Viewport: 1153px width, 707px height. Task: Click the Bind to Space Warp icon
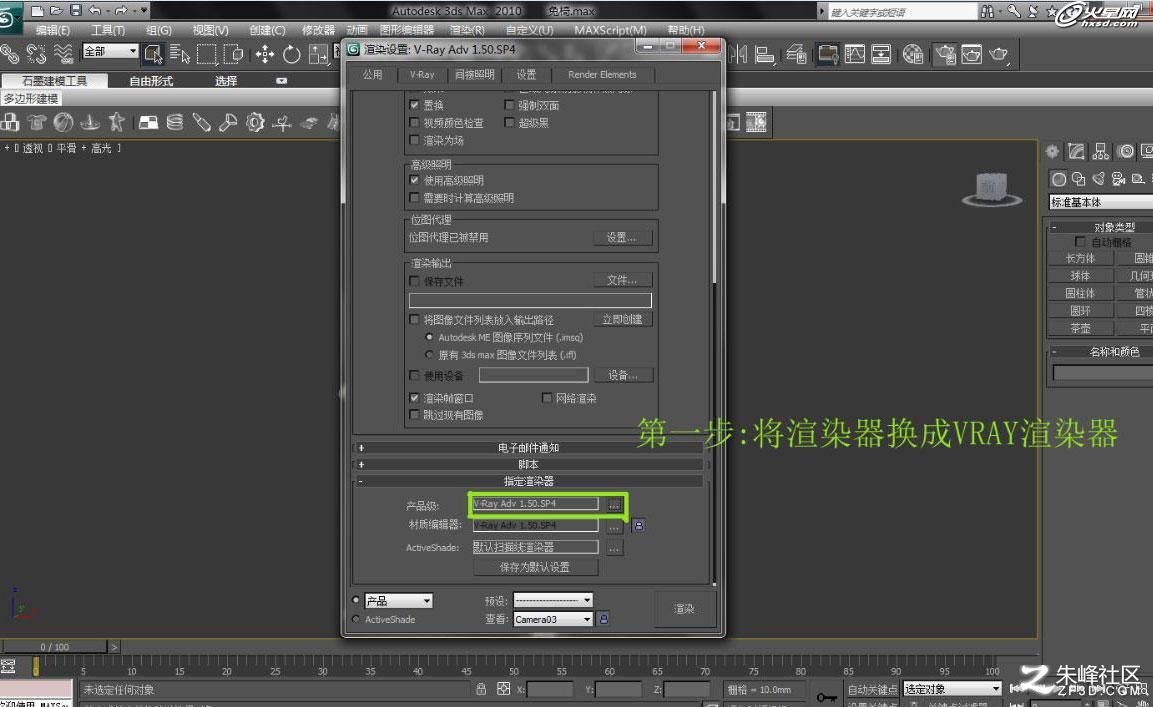63,54
